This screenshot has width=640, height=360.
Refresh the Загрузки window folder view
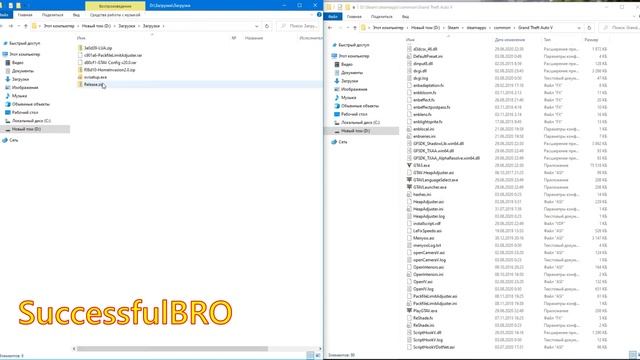click(267, 26)
